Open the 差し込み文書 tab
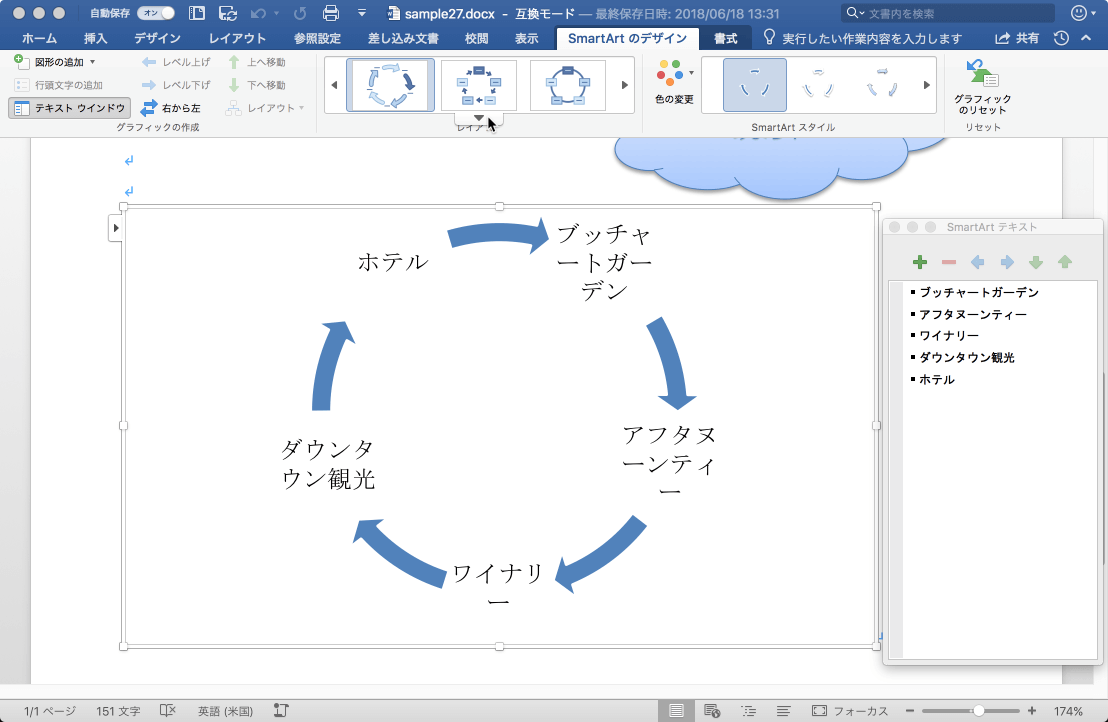Screen dimensions: 1108x722 coord(403,38)
